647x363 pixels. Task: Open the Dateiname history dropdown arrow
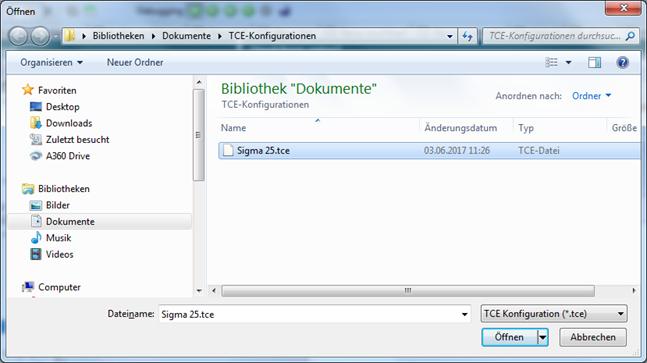pyautogui.click(x=465, y=314)
